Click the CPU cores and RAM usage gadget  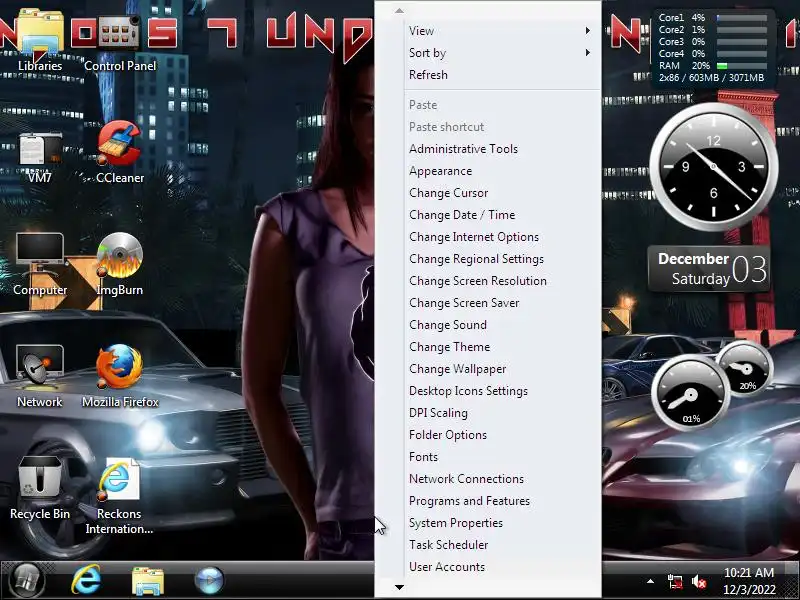coord(713,47)
